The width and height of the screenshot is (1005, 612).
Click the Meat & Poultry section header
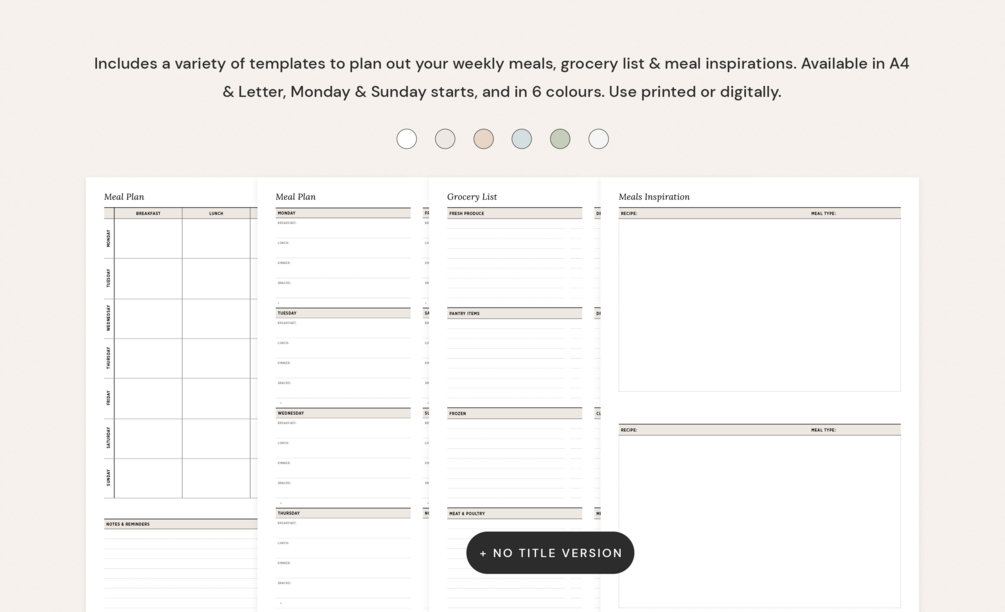(x=467, y=513)
